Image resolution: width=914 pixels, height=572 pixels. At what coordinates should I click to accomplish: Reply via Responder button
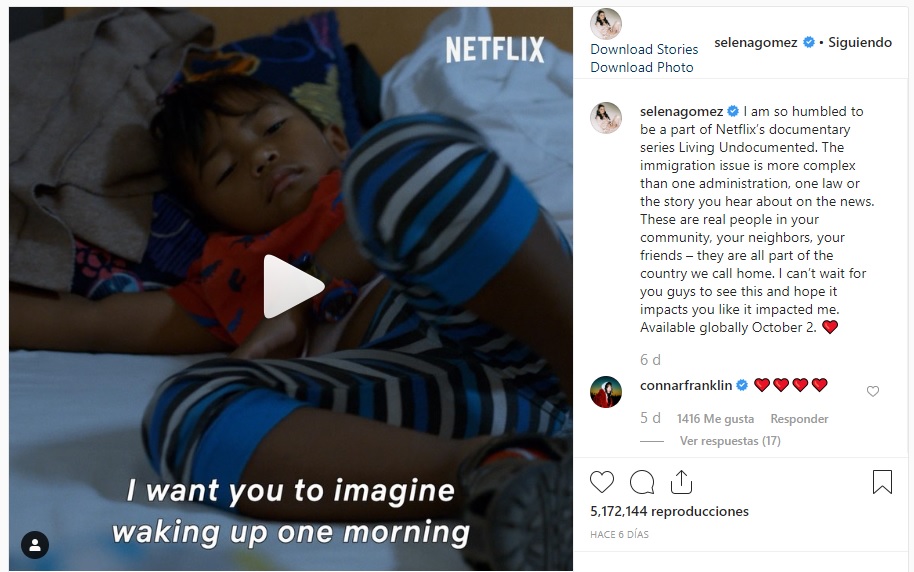[799, 419]
